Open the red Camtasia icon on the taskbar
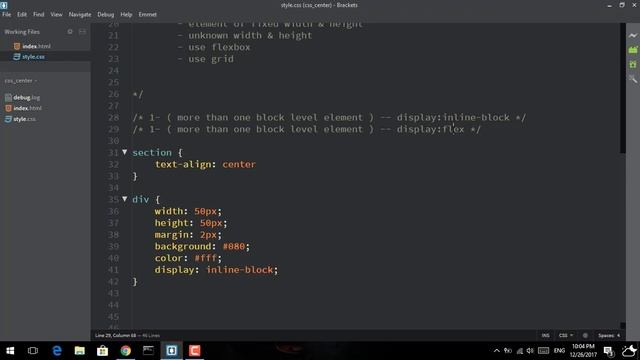640x360 pixels. pos(195,351)
